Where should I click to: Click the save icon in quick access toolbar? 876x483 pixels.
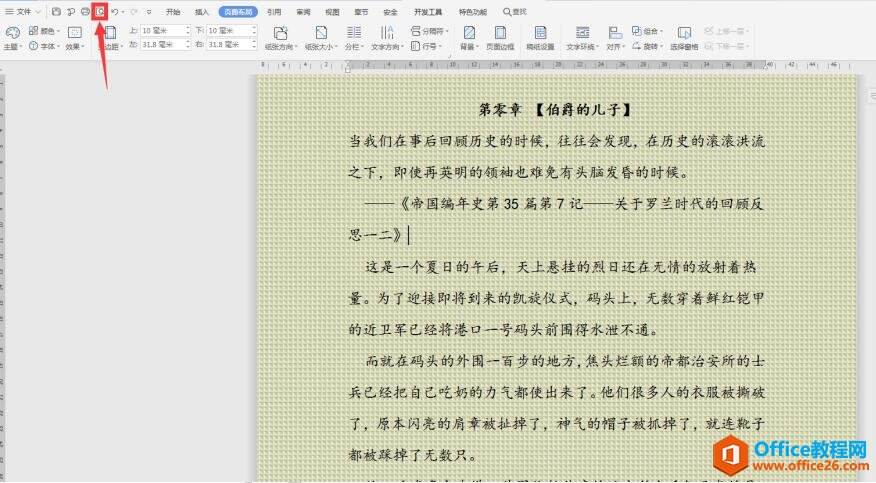click(x=57, y=12)
